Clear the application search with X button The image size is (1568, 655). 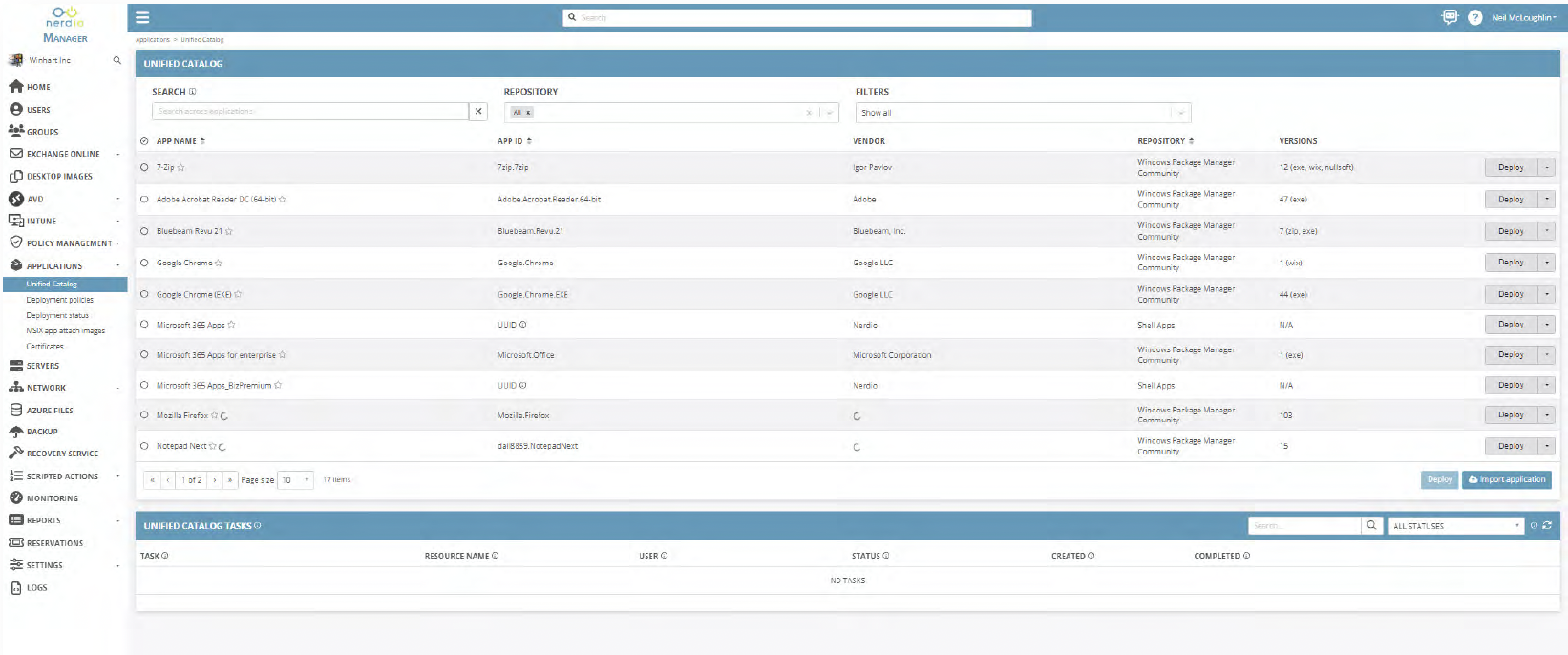tap(478, 111)
